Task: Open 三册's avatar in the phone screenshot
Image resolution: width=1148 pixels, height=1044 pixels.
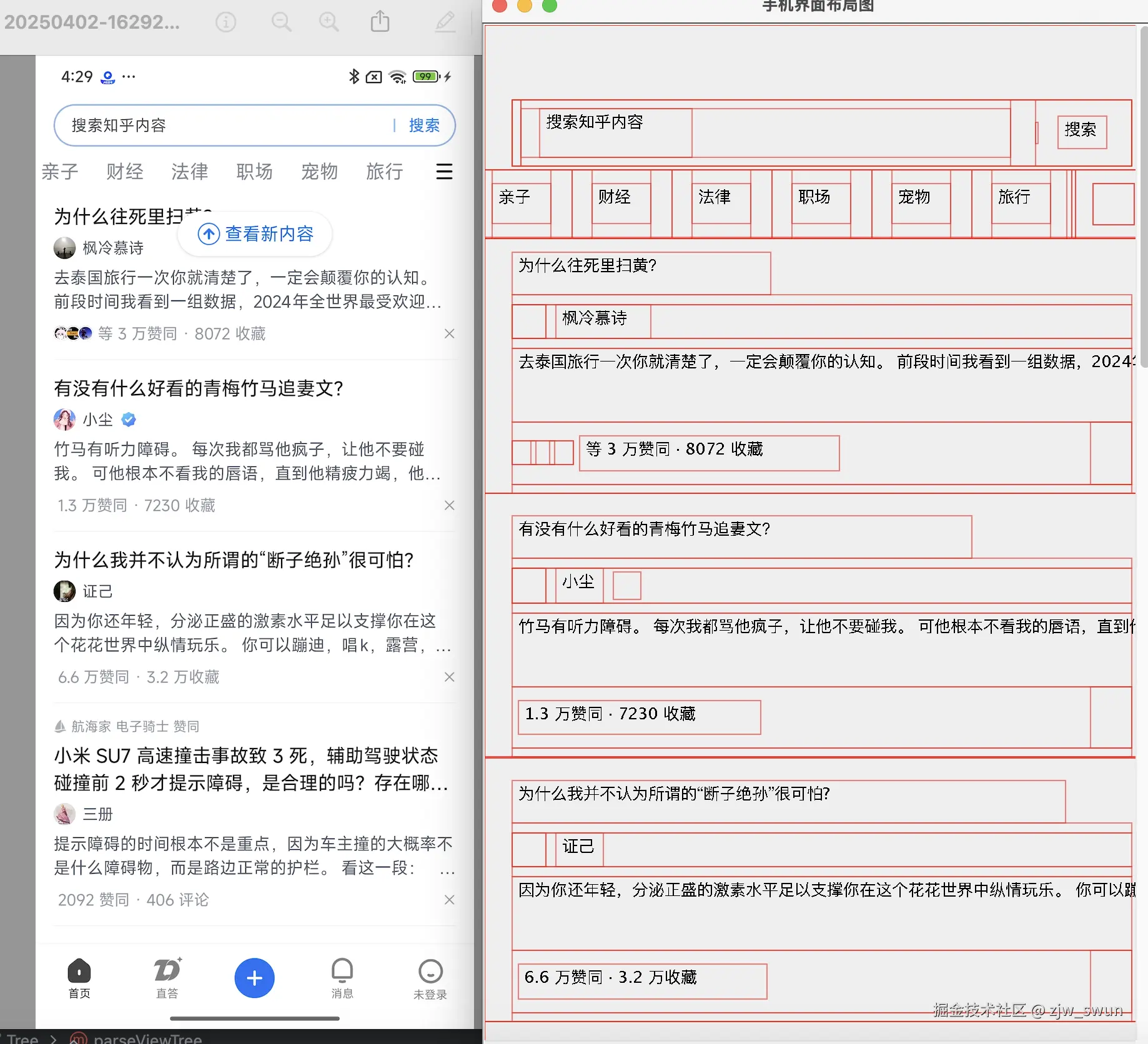Action: coord(64,814)
